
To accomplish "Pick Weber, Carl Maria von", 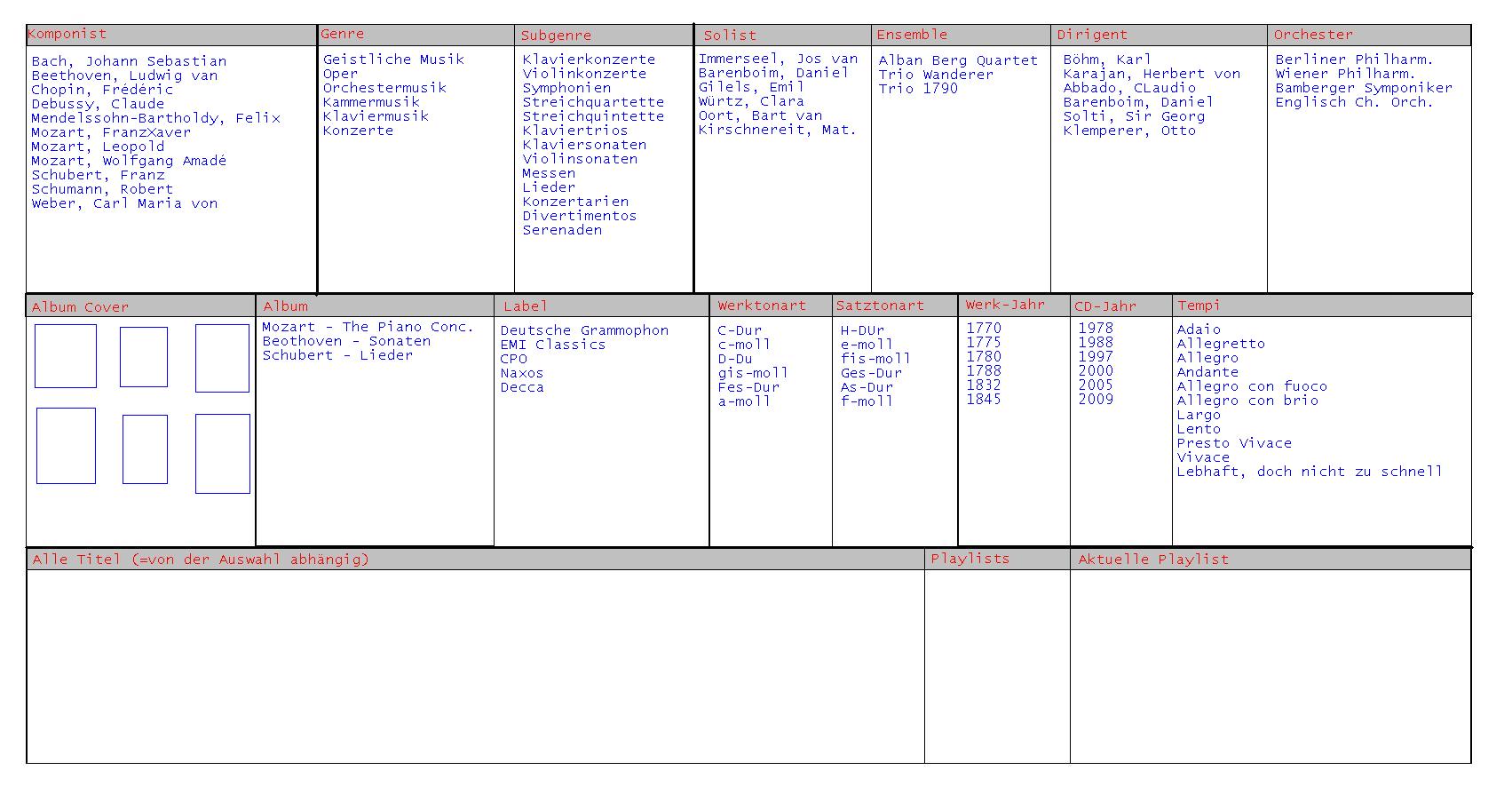I will [x=124, y=203].
